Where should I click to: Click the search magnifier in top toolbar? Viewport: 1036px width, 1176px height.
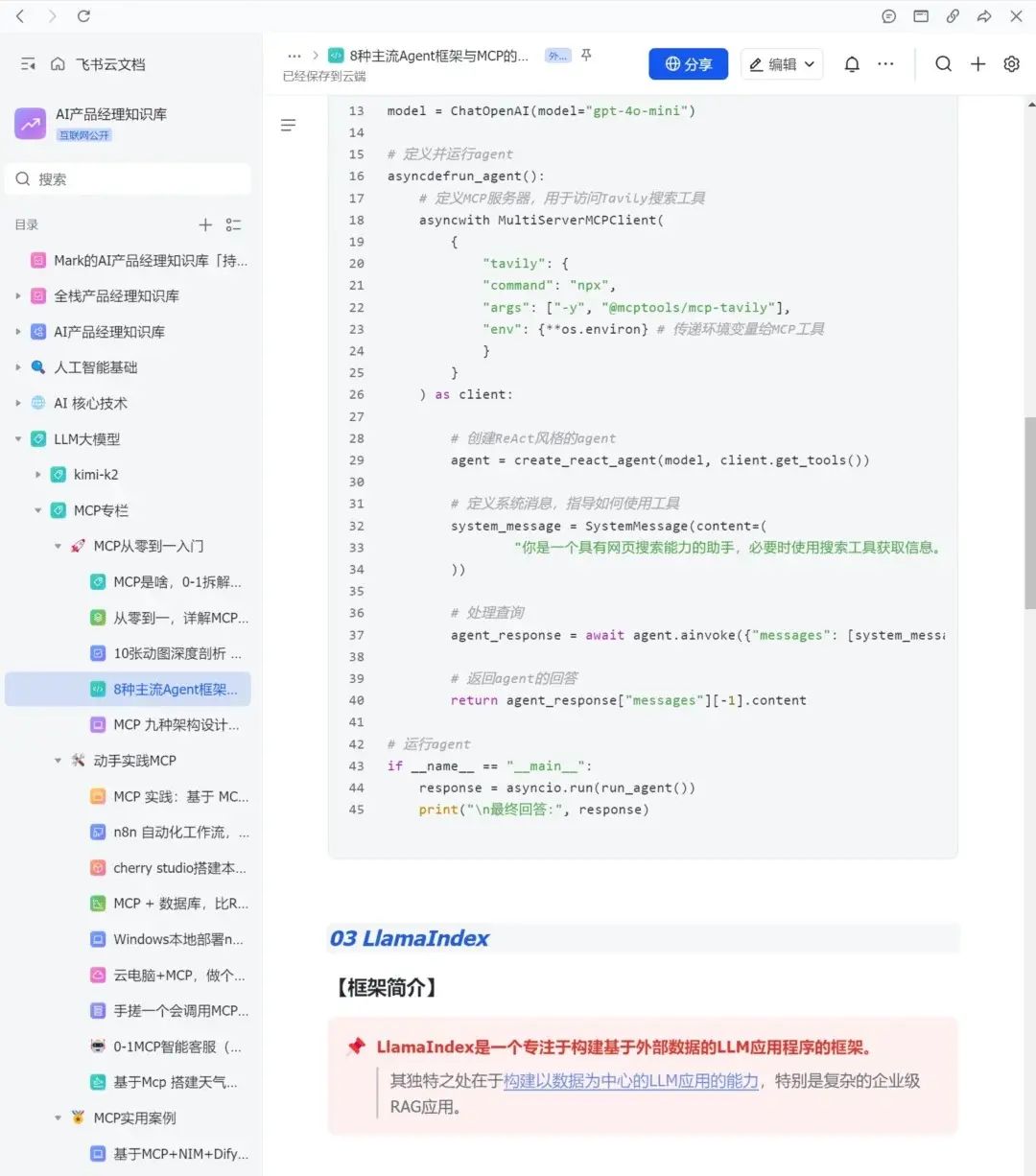coord(944,64)
